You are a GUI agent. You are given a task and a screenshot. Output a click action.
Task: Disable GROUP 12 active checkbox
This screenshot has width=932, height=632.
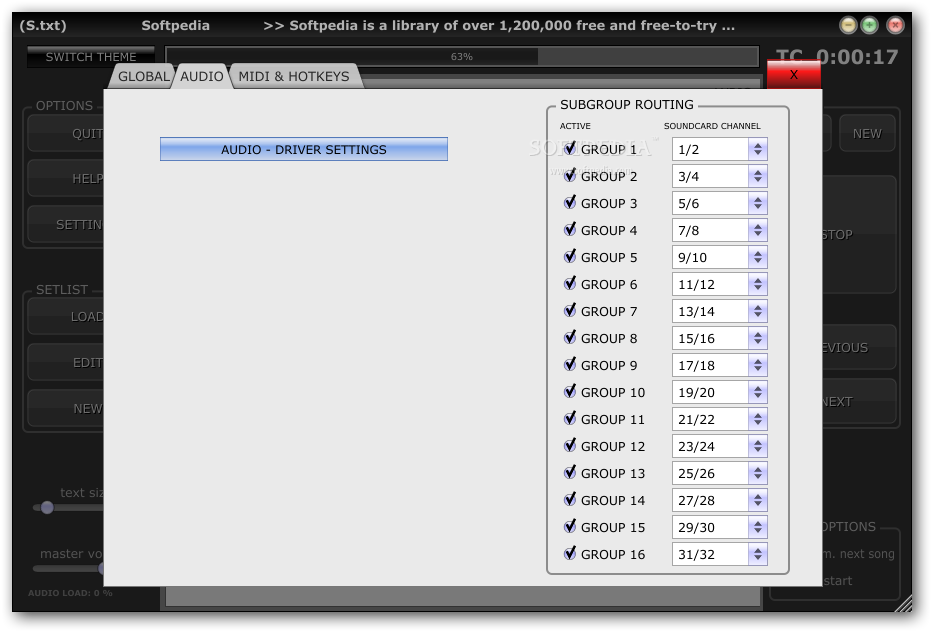[569, 446]
